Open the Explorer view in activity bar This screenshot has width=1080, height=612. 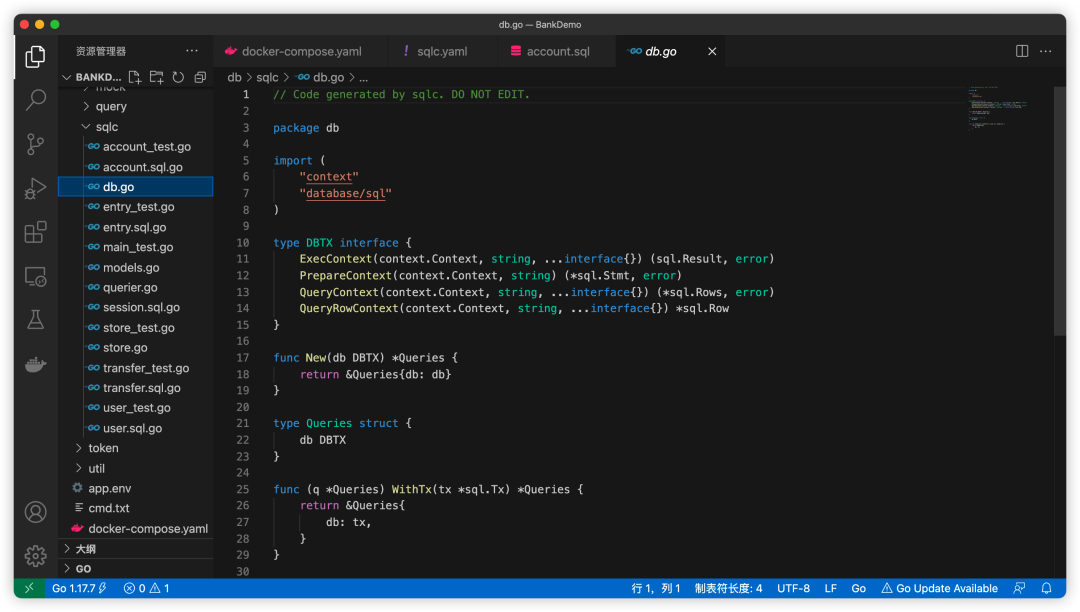coord(35,56)
